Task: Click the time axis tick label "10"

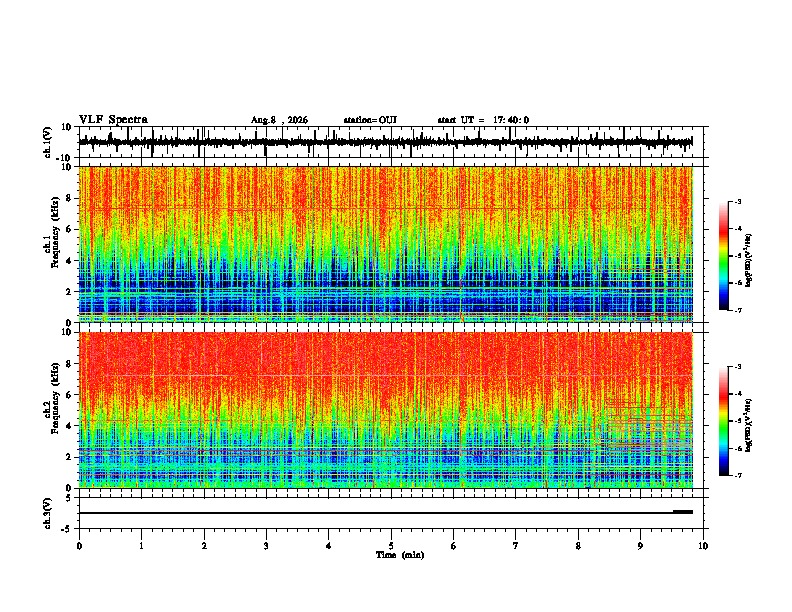Action: 703,546
